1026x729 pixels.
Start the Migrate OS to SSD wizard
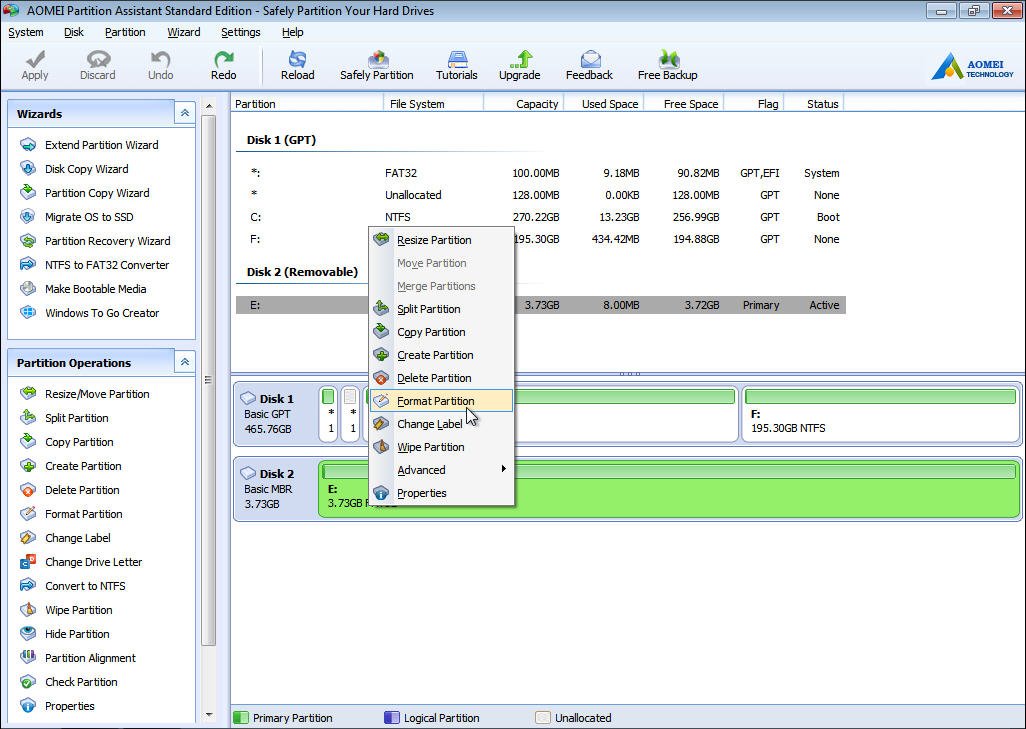click(88, 217)
